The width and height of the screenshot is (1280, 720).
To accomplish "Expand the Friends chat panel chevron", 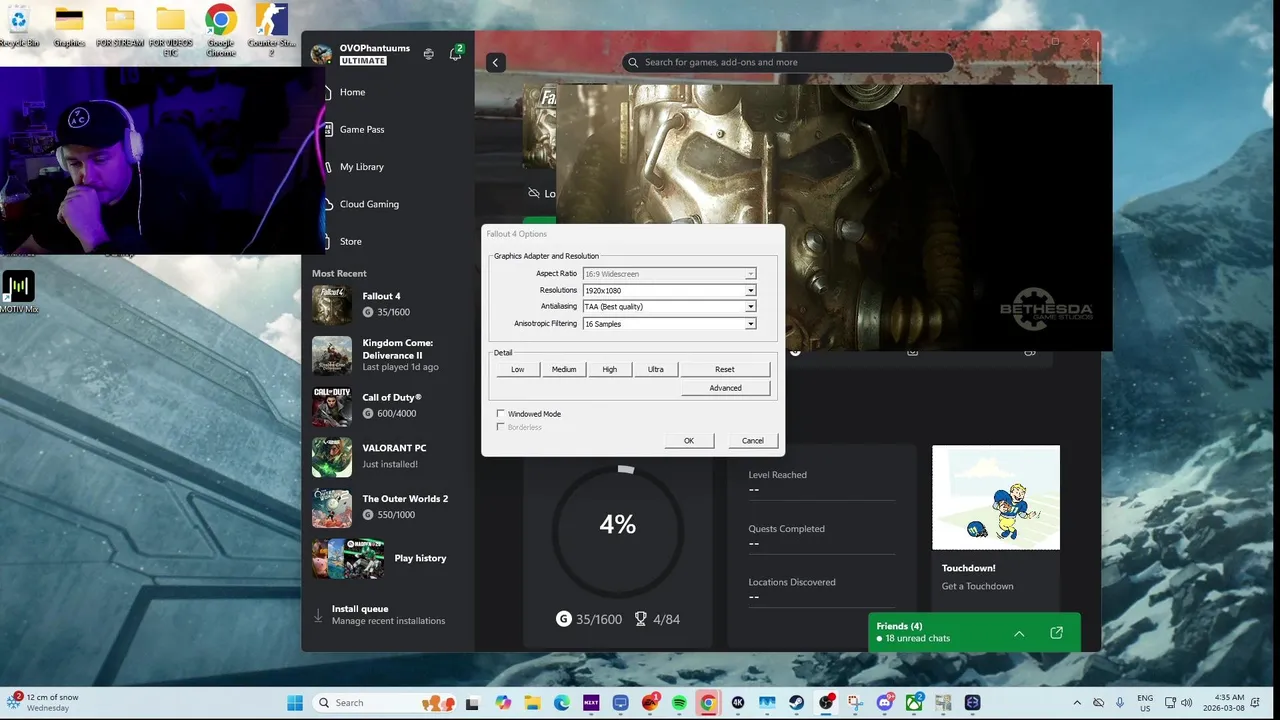I will point(1019,633).
